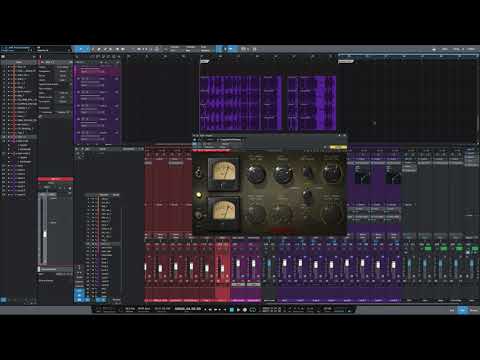This screenshot has height=360, width=480.
Task: Click the first large knob in plugin's top row
Action: pos(256,174)
